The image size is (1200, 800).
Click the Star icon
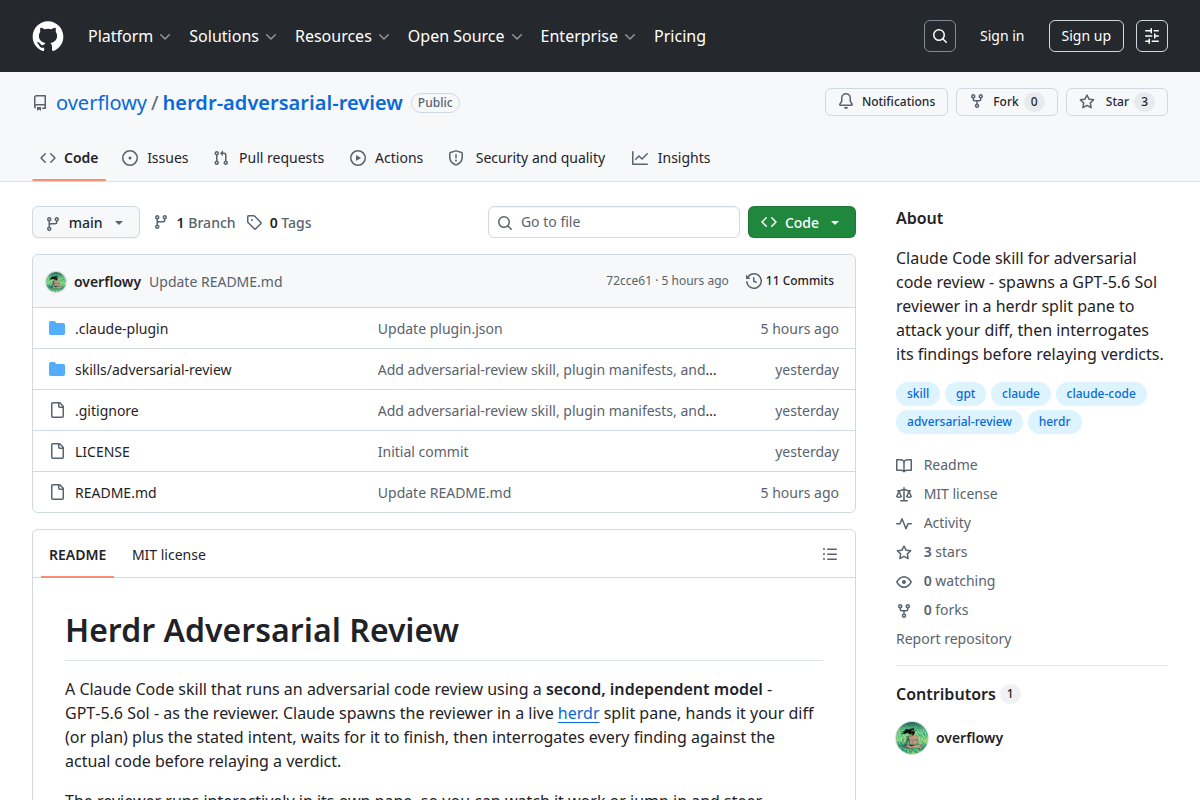tap(1087, 102)
